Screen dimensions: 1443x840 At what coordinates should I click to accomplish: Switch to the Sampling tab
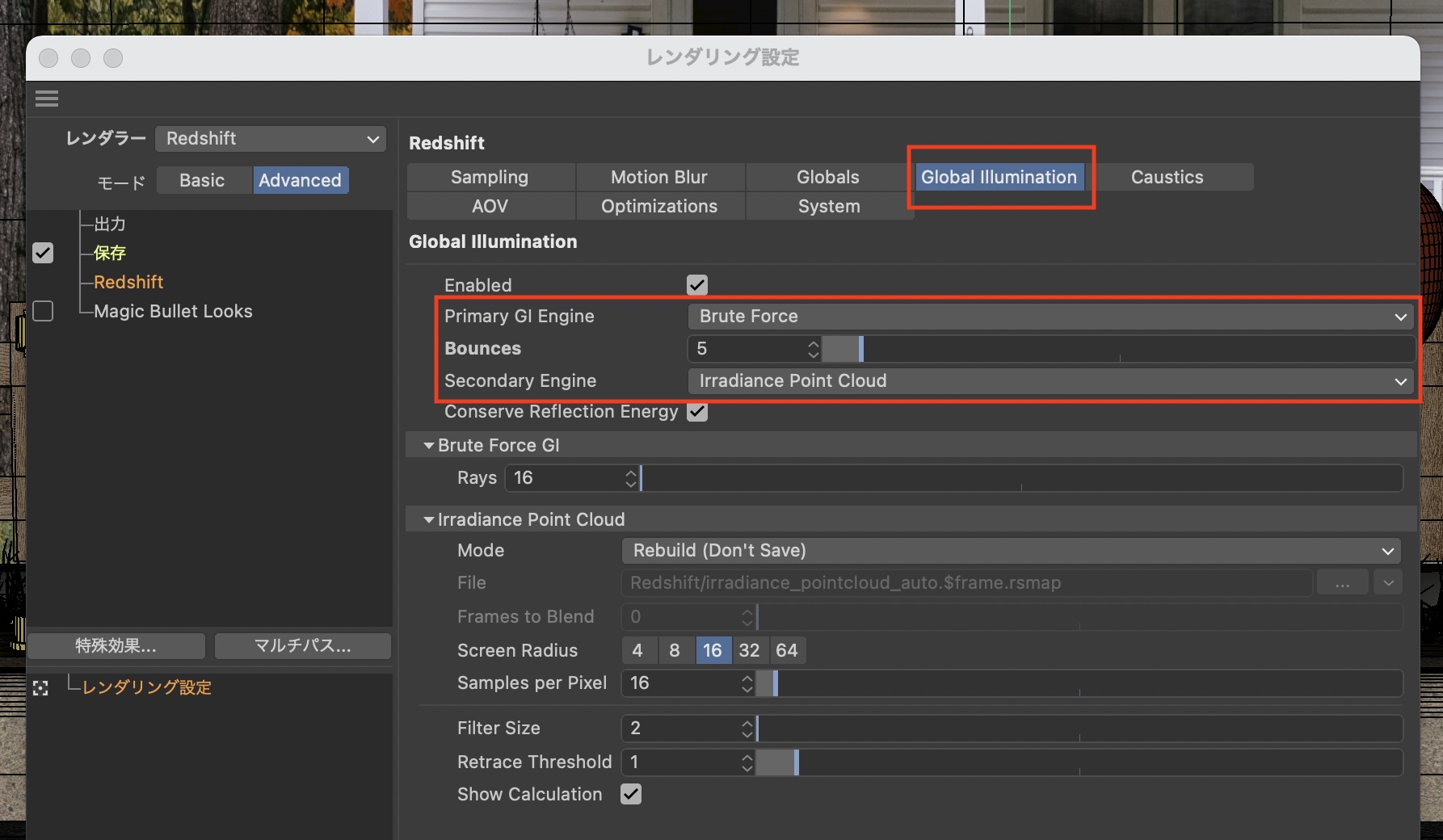pos(490,178)
